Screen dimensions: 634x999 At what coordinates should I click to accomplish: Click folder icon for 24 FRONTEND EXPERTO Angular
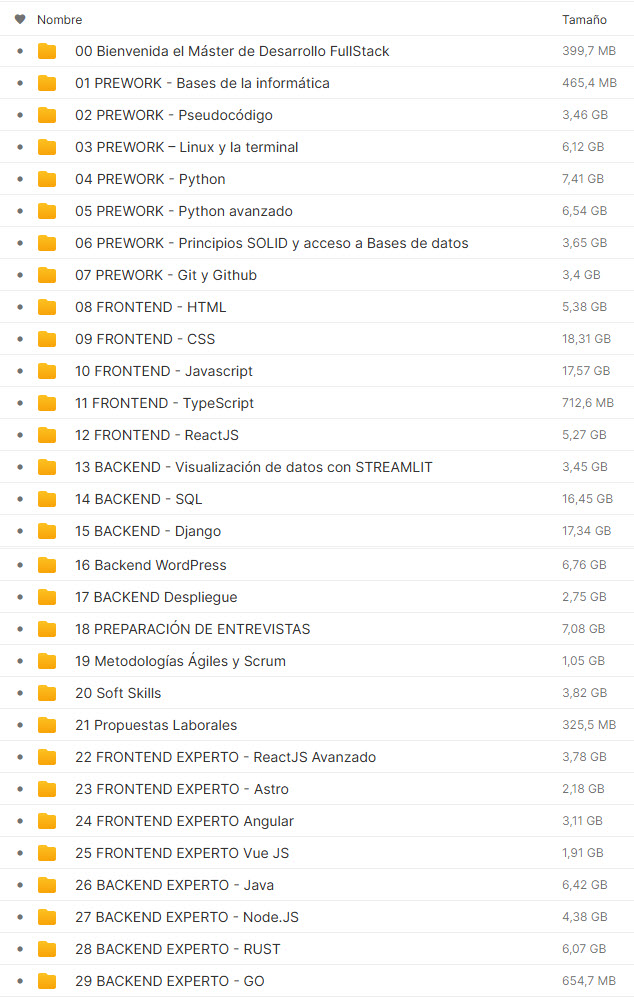47,821
